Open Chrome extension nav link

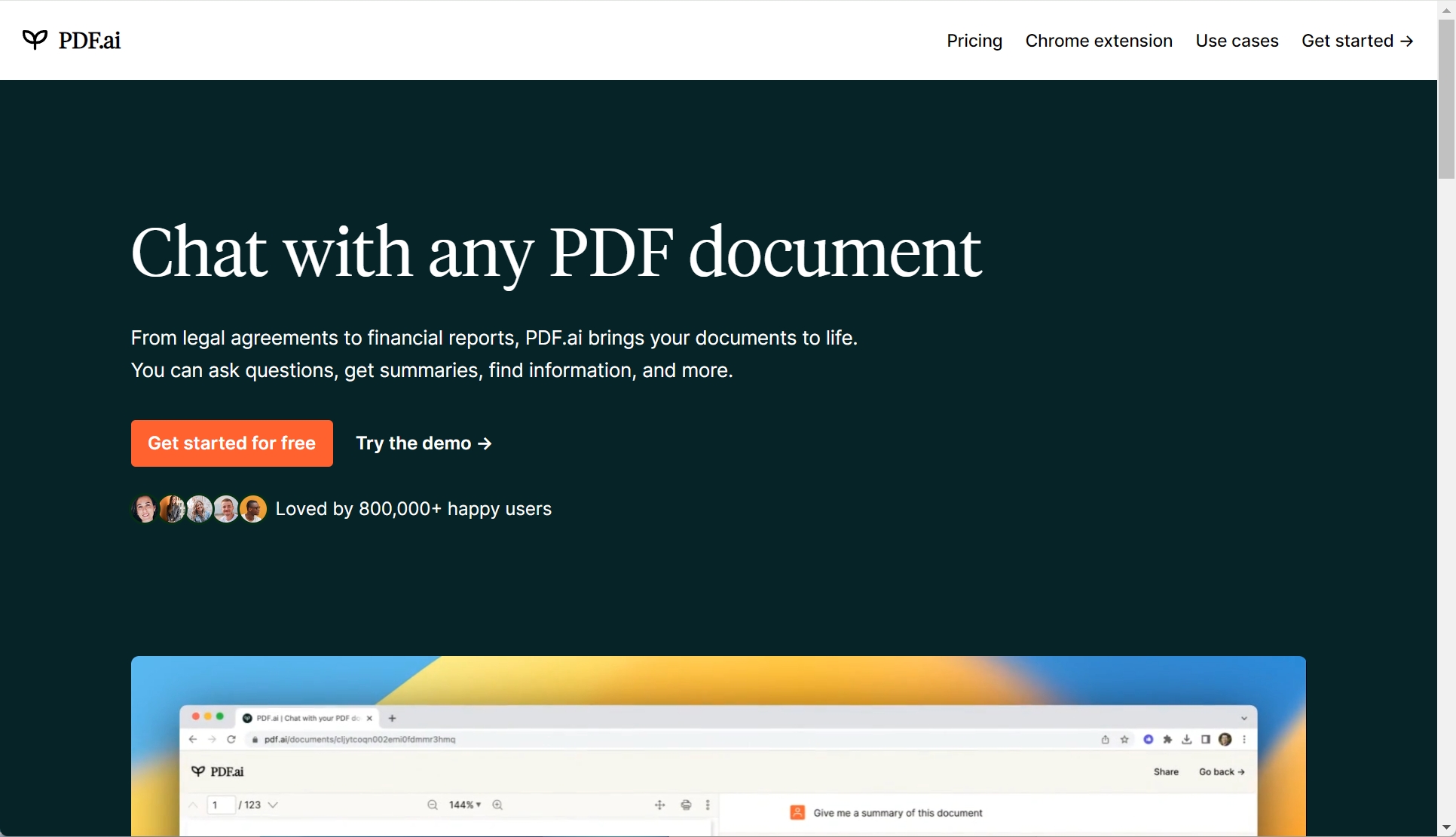[1098, 41]
